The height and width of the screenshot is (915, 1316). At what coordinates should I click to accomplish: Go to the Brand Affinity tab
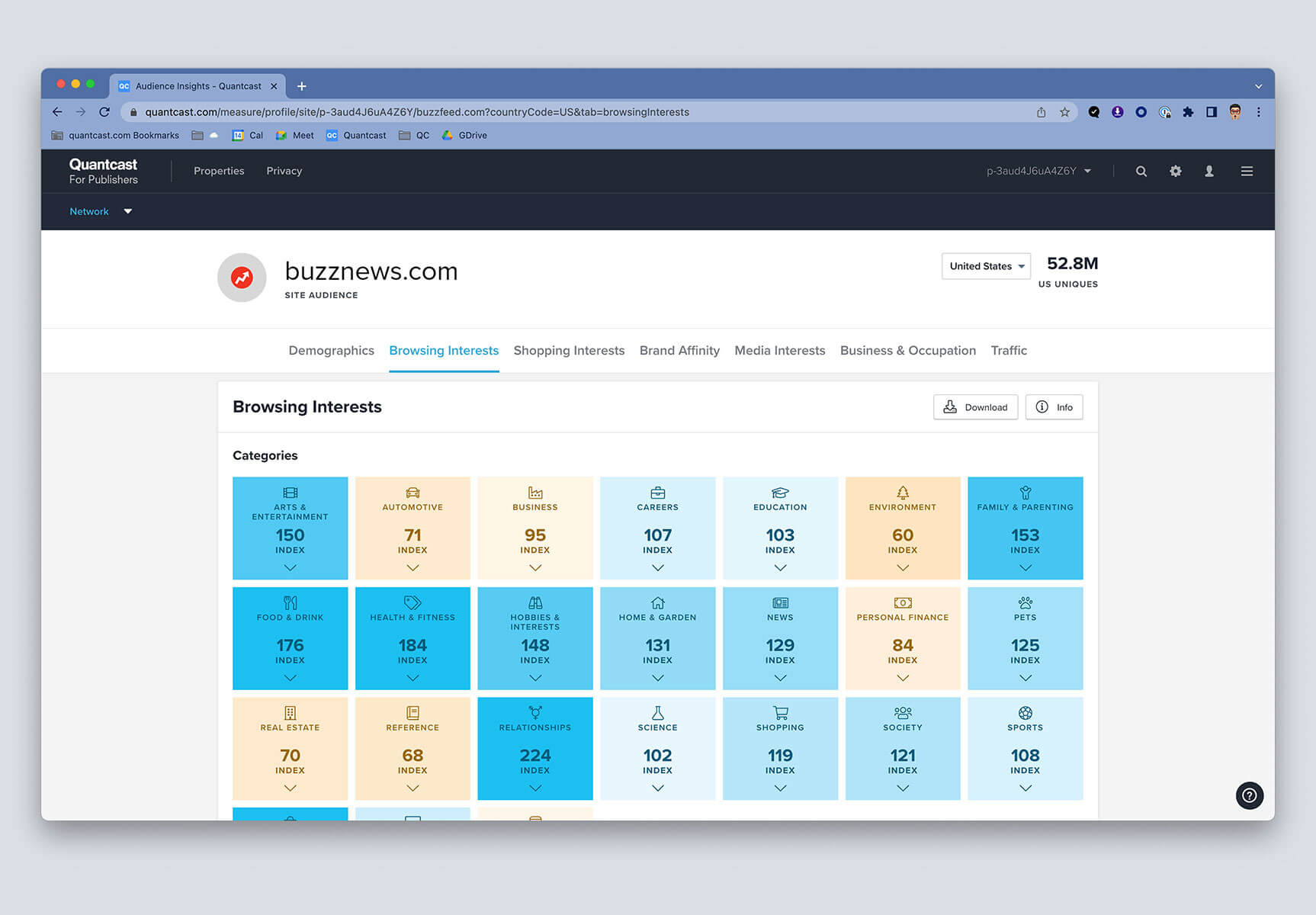pyautogui.click(x=679, y=350)
